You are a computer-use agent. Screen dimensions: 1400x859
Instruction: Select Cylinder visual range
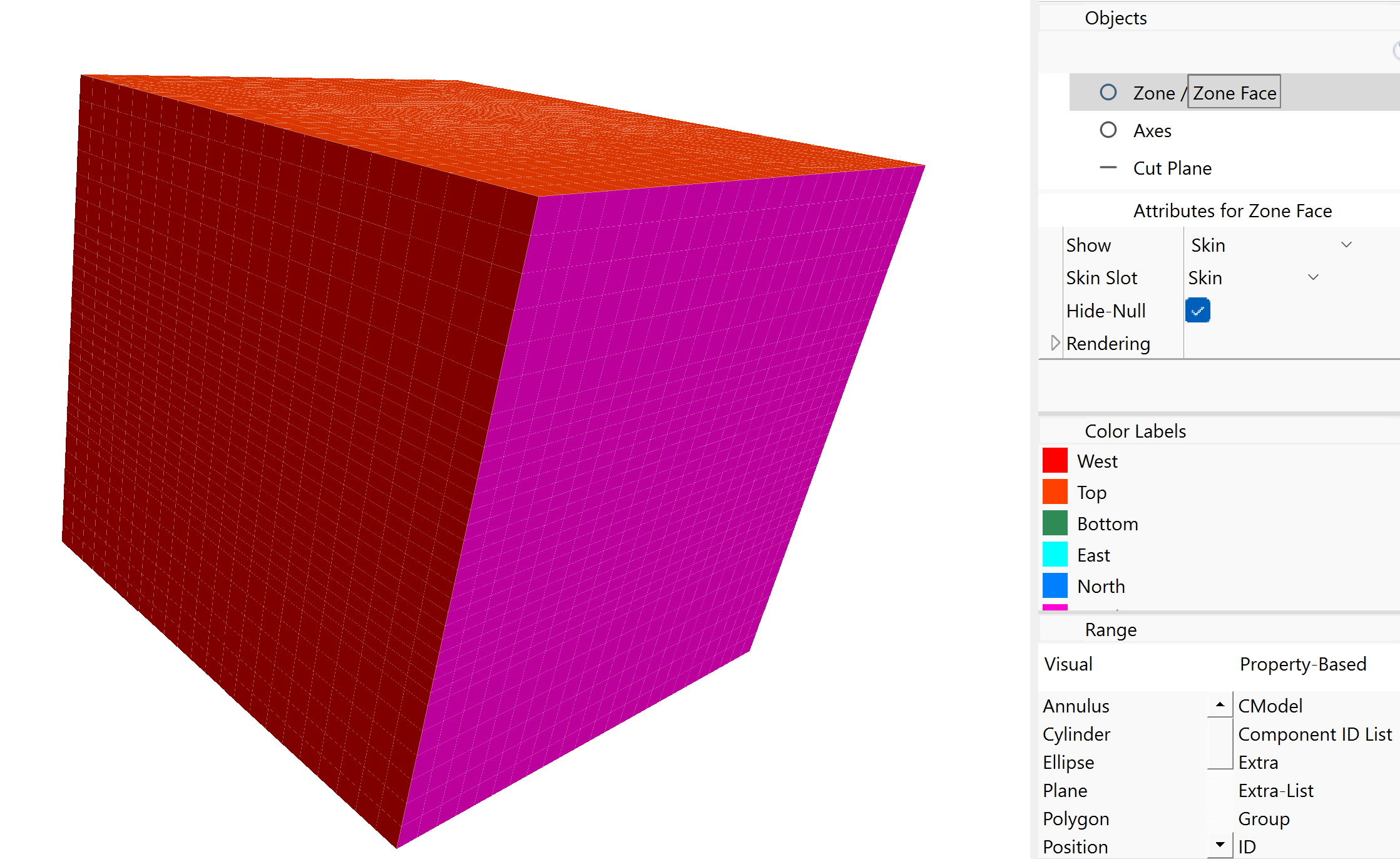(1076, 734)
